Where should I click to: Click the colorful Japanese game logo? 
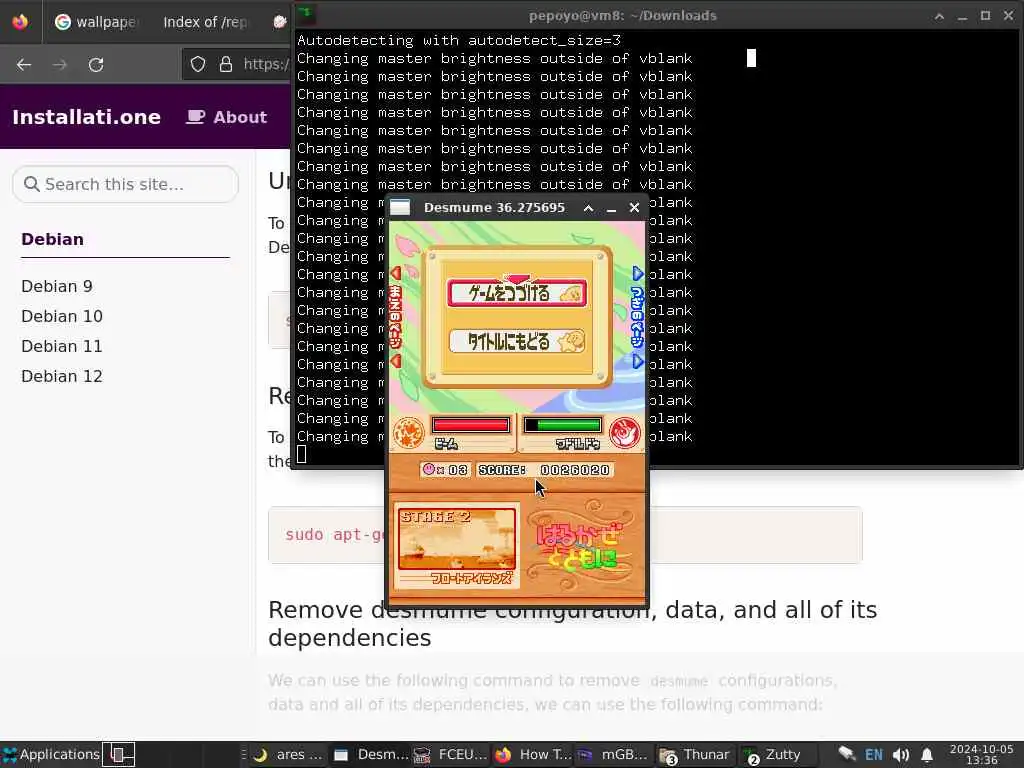tap(580, 546)
